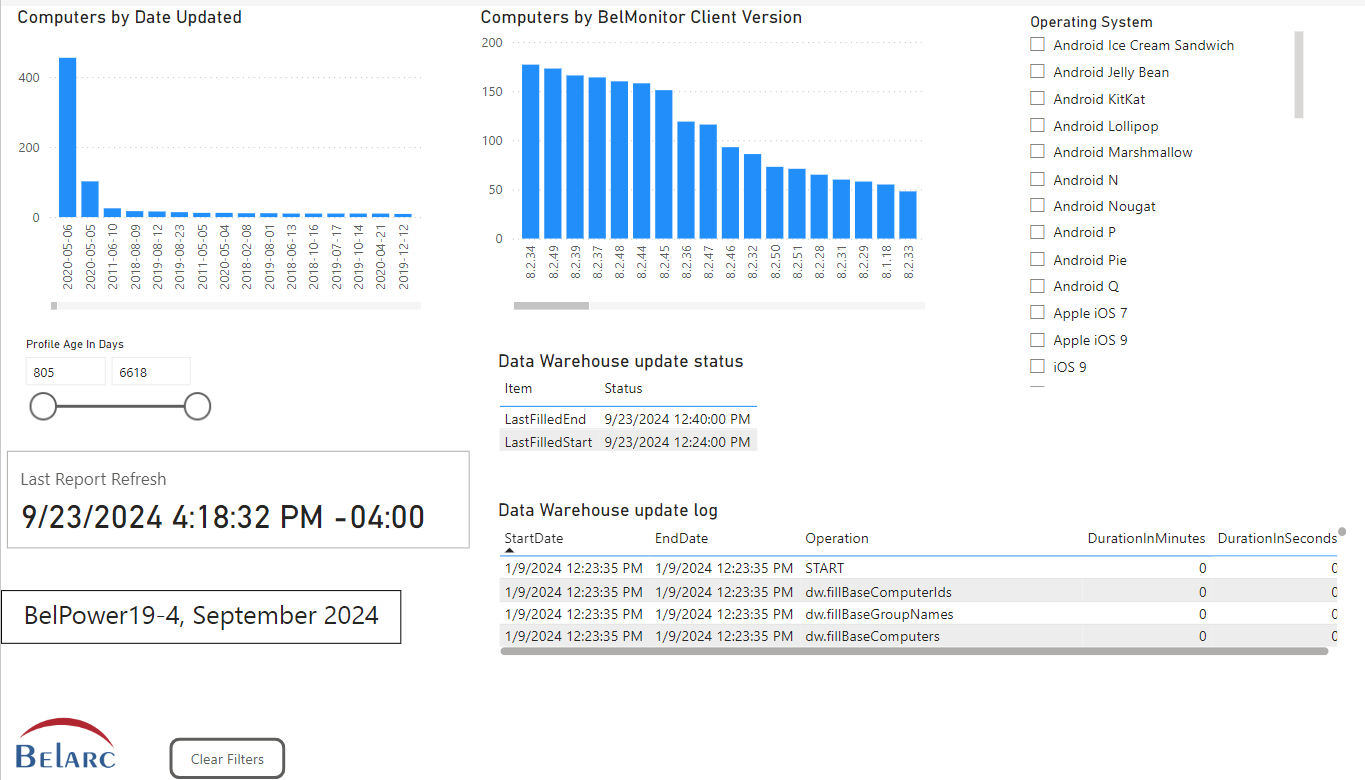Sort the log by Operation column header
The height and width of the screenshot is (780, 1365).
point(837,538)
